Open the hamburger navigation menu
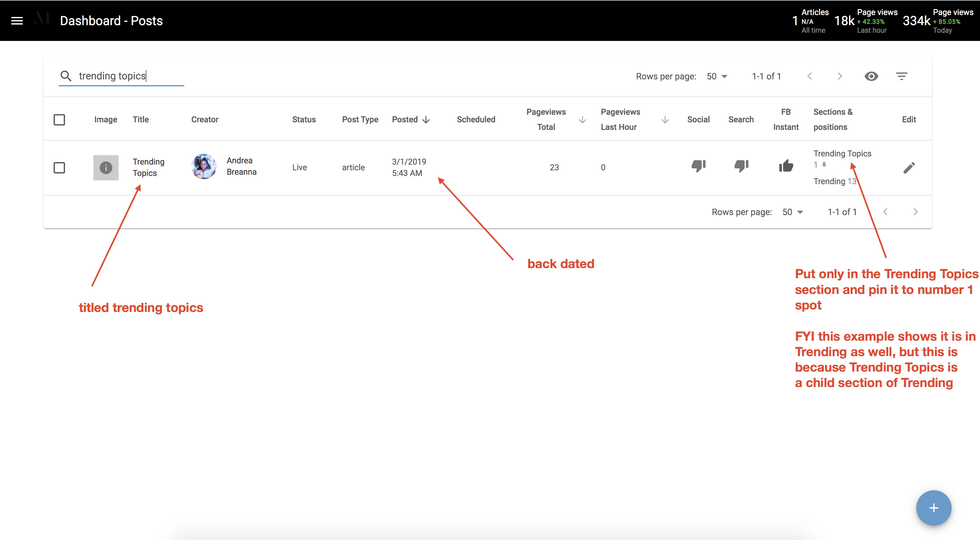 pos(17,20)
